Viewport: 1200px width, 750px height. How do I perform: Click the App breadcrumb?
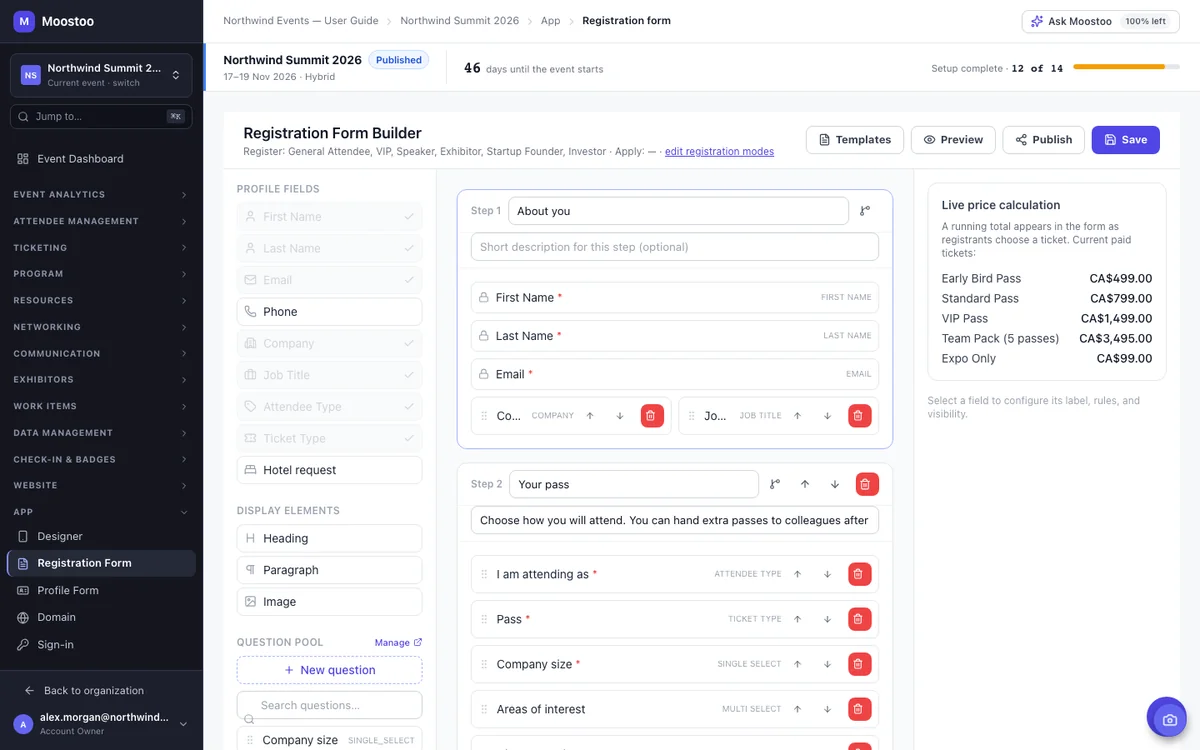[x=551, y=21]
